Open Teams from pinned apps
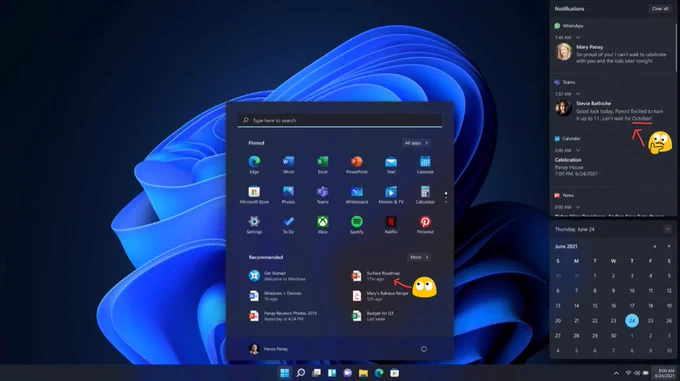 [323, 194]
